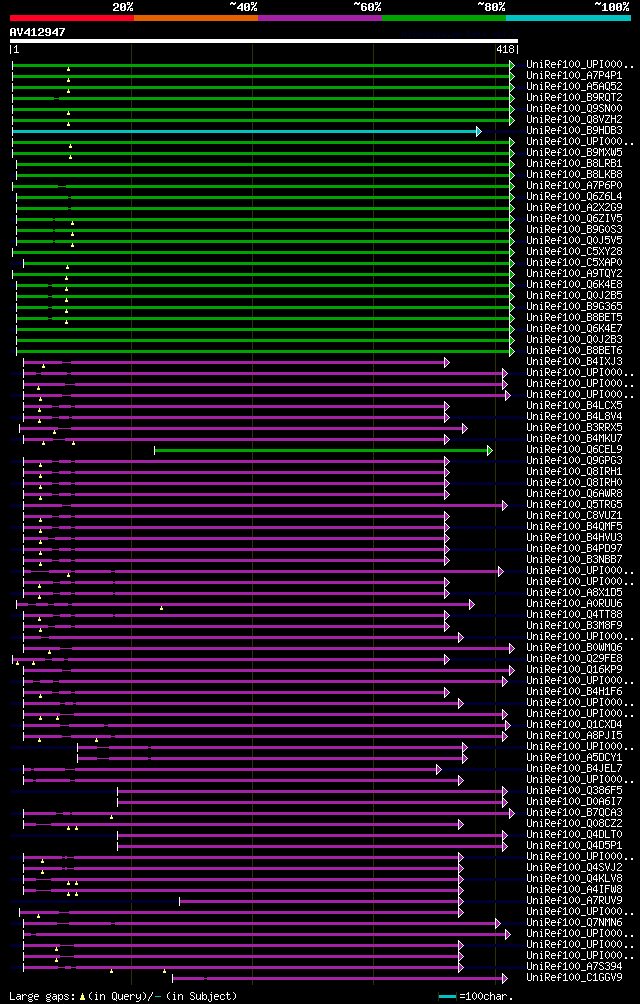This screenshot has height=1004, width=640.
Task: Click the UniRef100_B4L8V4 label
Action: pyautogui.click(x=574, y=416)
